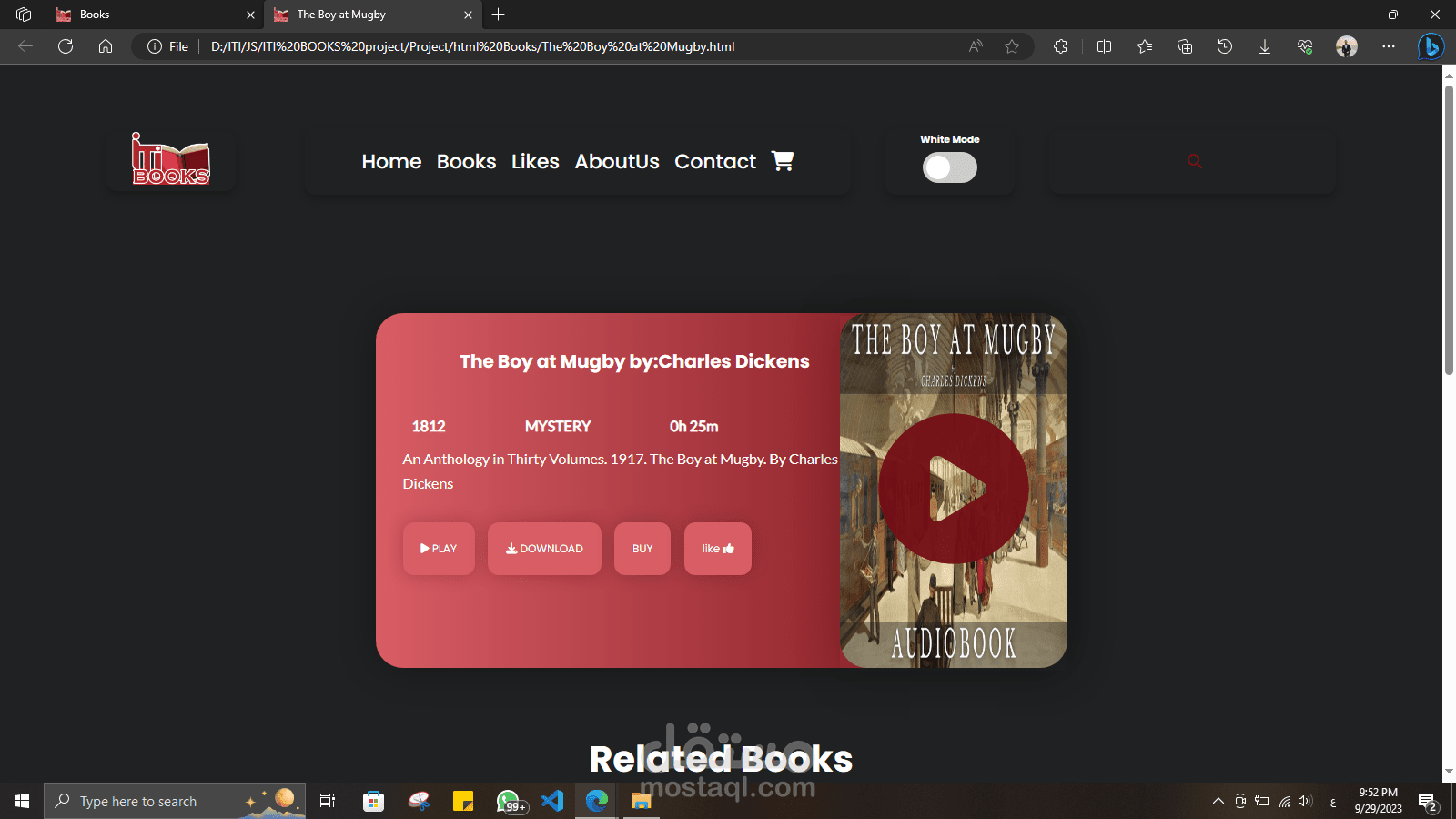
Task: Go to browser home page
Action: click(106, 46)
